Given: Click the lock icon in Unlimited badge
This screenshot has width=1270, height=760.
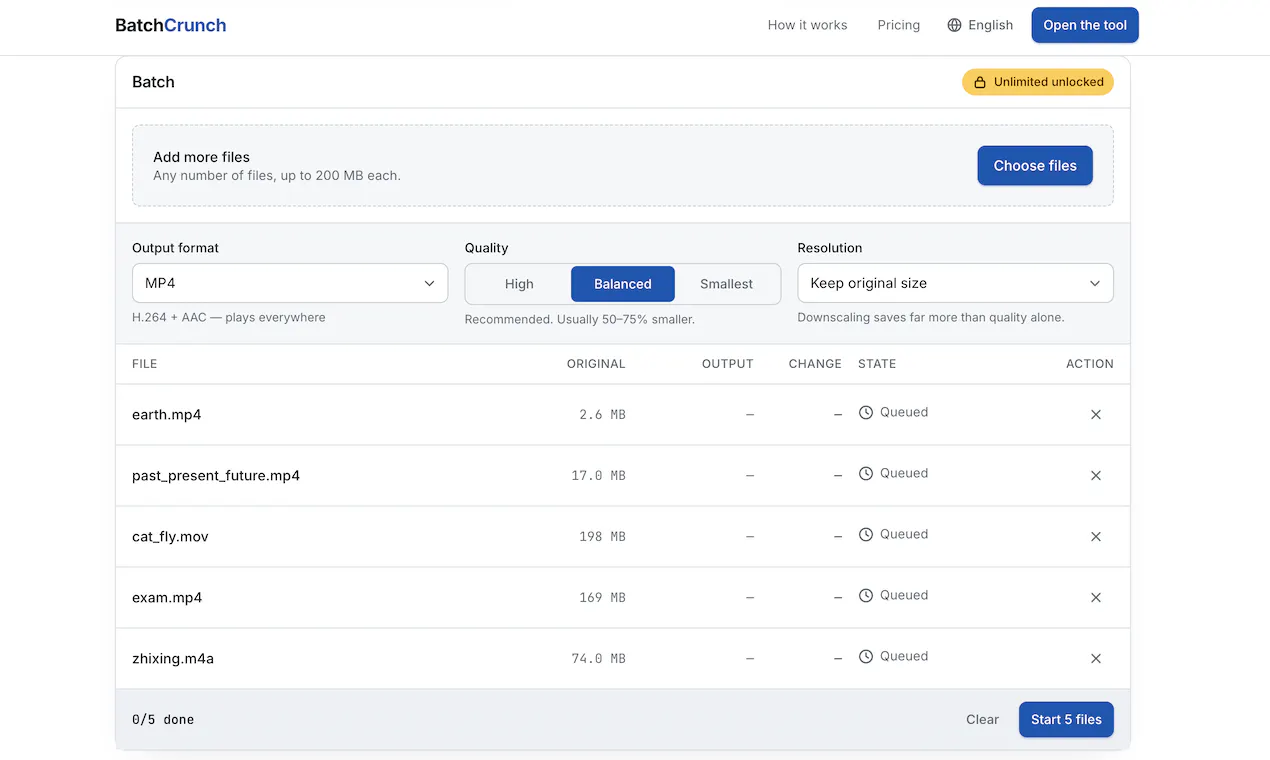Looking at the screenshot, I should pos(980,82).
